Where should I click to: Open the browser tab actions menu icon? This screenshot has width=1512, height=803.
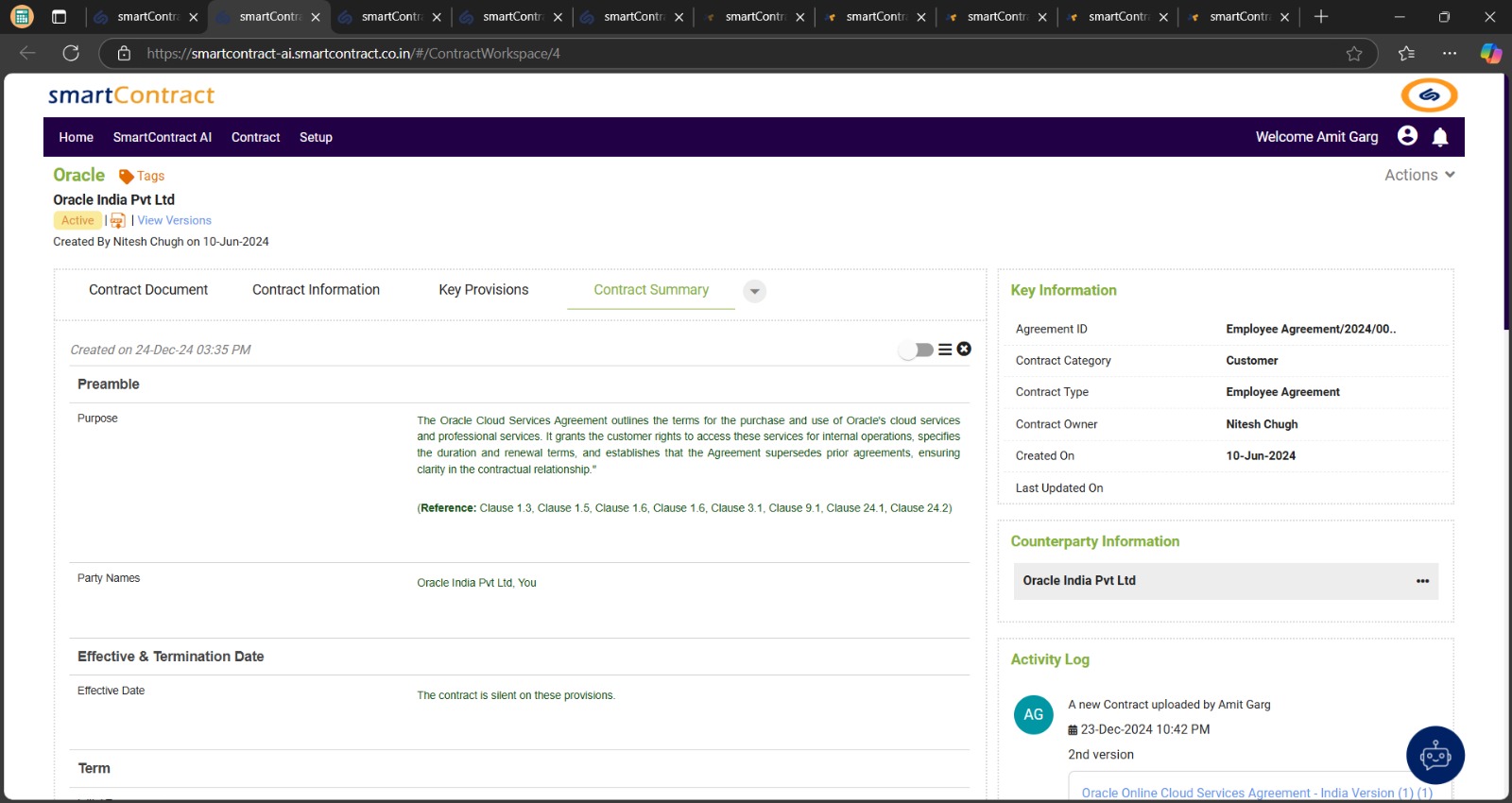59,17
